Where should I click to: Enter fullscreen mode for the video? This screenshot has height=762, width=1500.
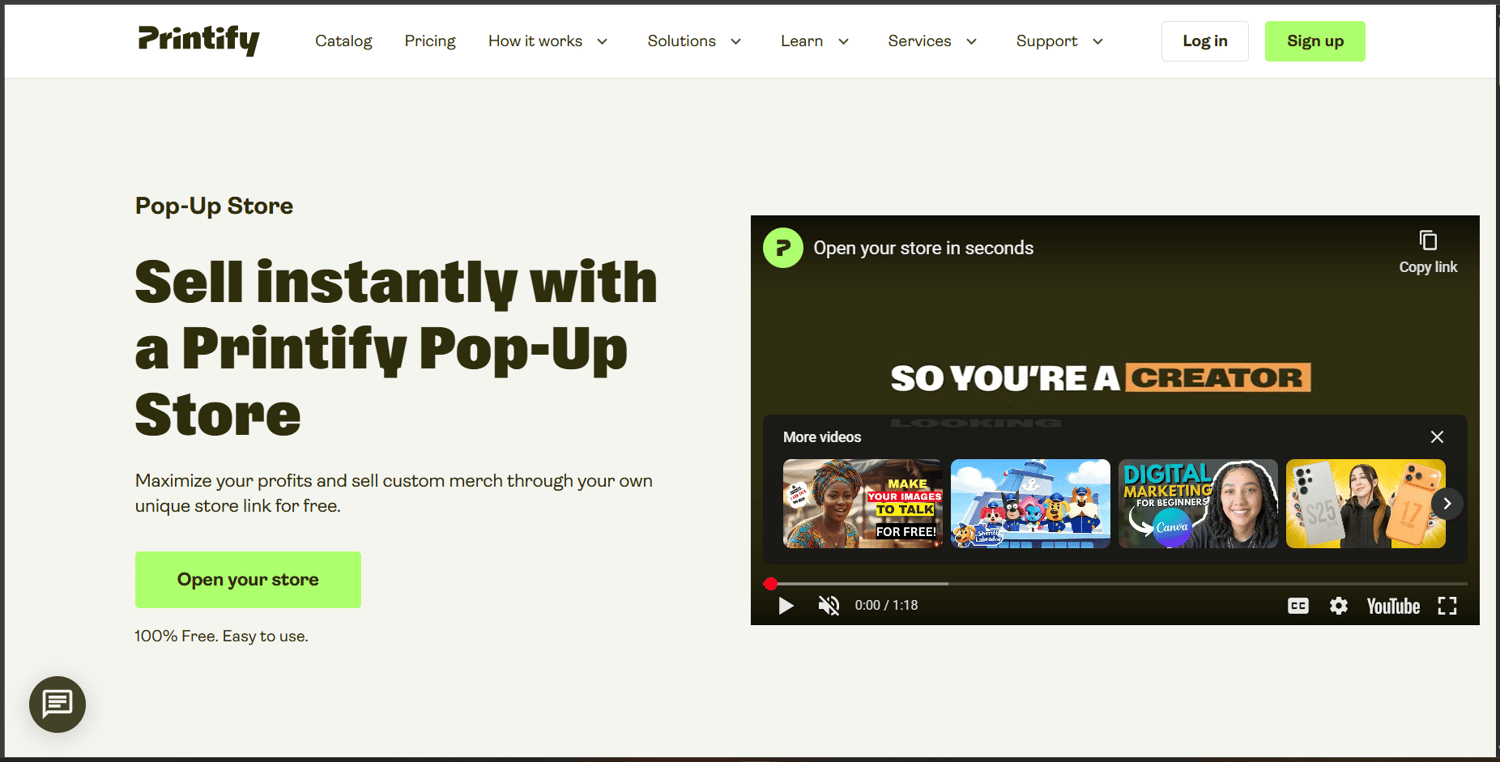tap(1447, 605)
